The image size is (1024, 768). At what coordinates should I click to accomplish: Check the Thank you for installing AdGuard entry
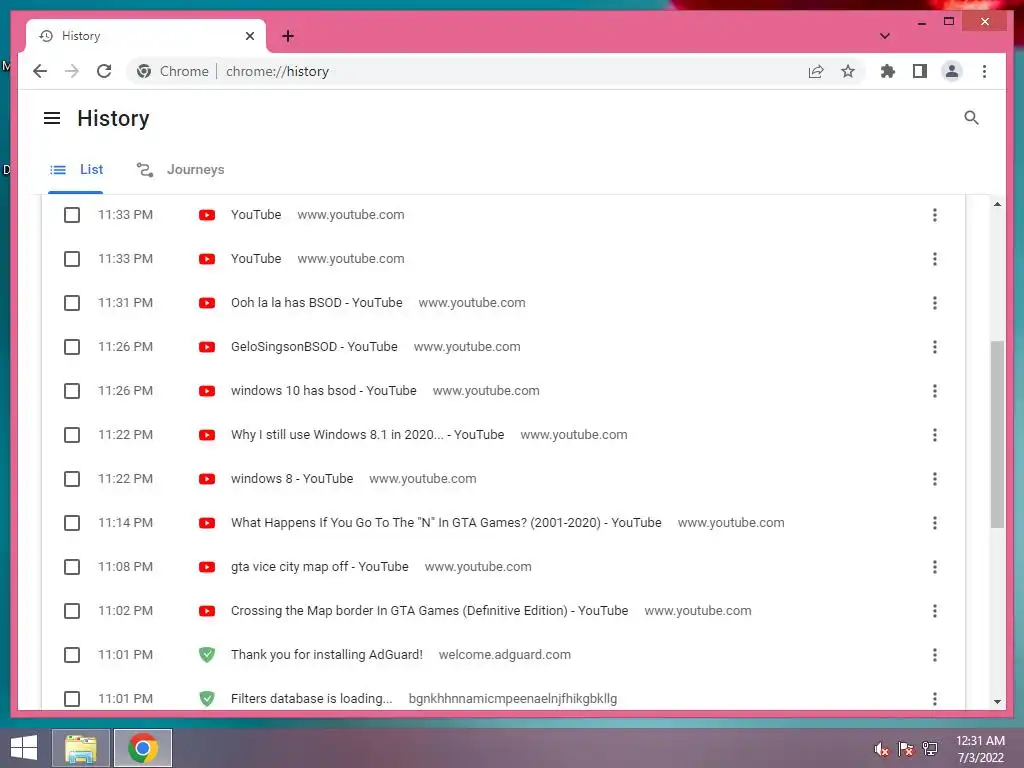72,654
